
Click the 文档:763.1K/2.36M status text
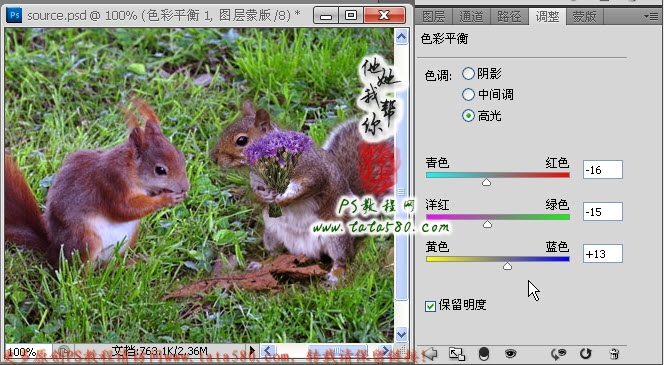160,351
